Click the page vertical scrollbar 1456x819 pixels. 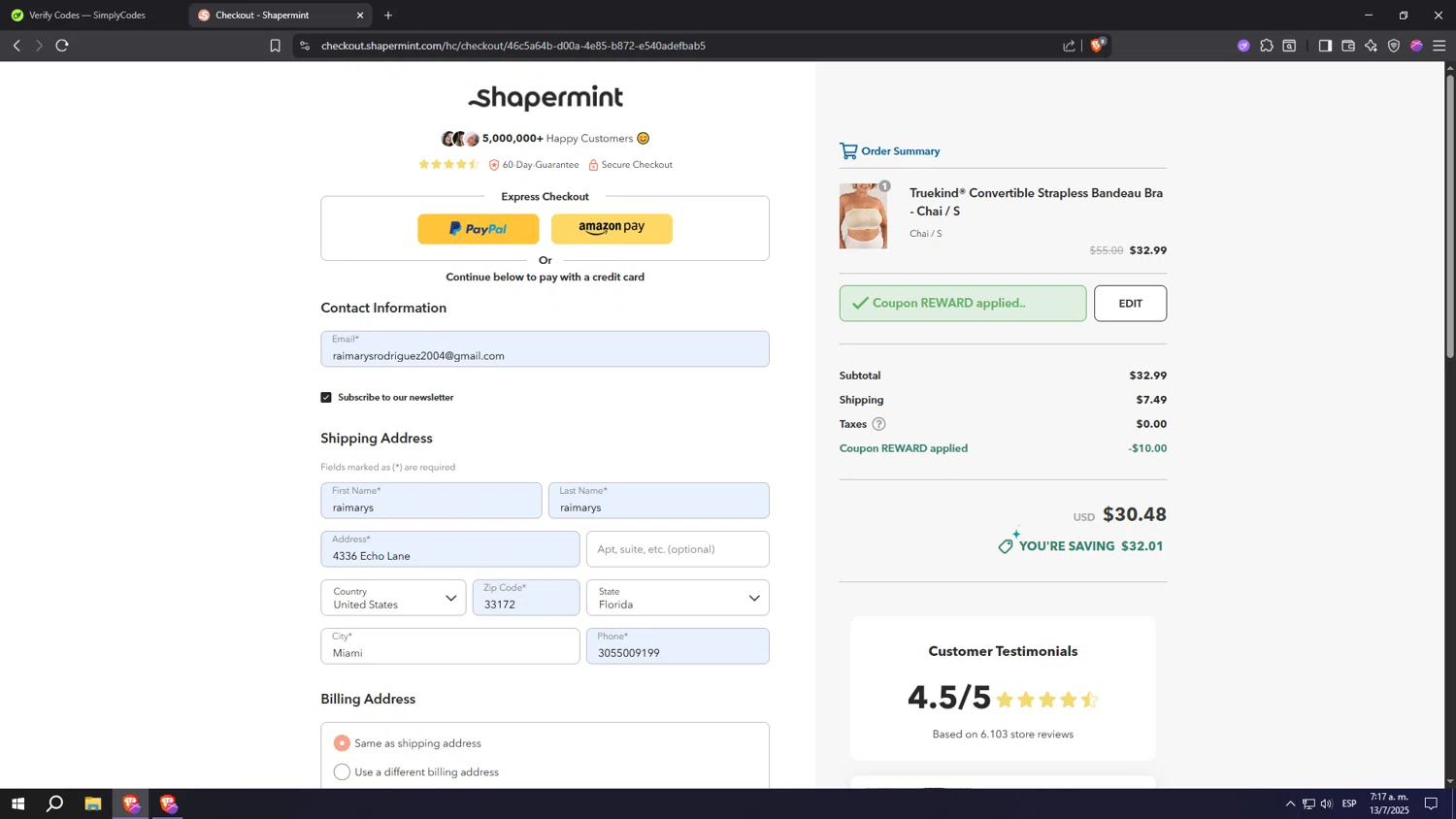(1450, 215)
